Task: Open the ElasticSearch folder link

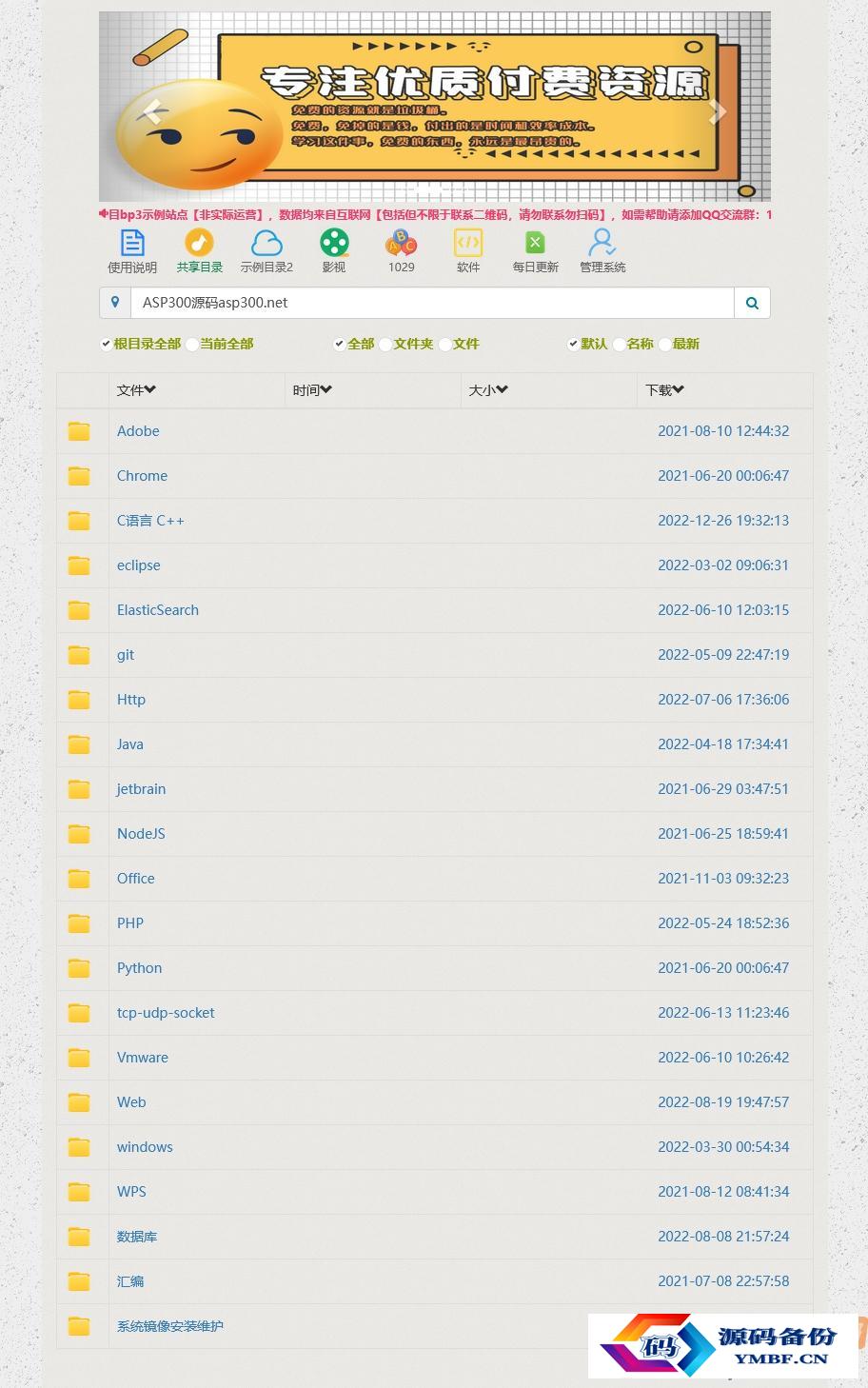Action: [158, 610]
